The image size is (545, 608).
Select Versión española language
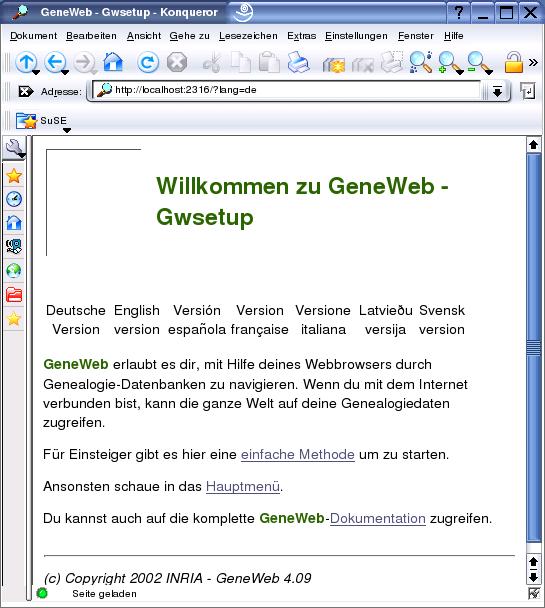pyautogui.click(x=197, y=320)
